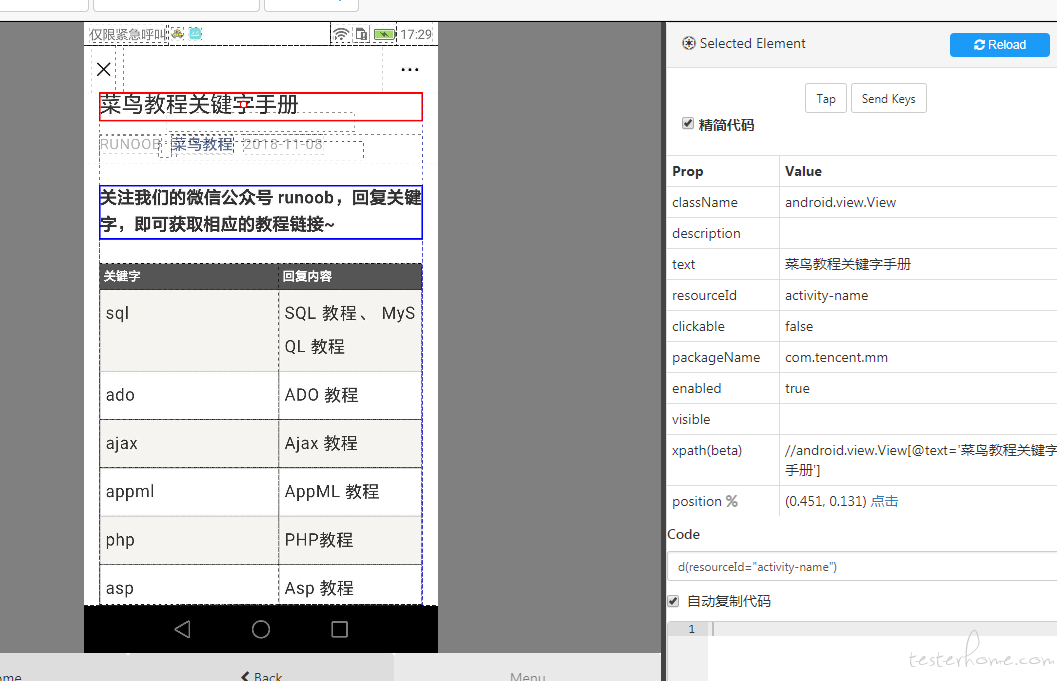Screen dimensions: 1057x681
Task: Click the 点击 link beside position
Action: [x=884, y=501]
